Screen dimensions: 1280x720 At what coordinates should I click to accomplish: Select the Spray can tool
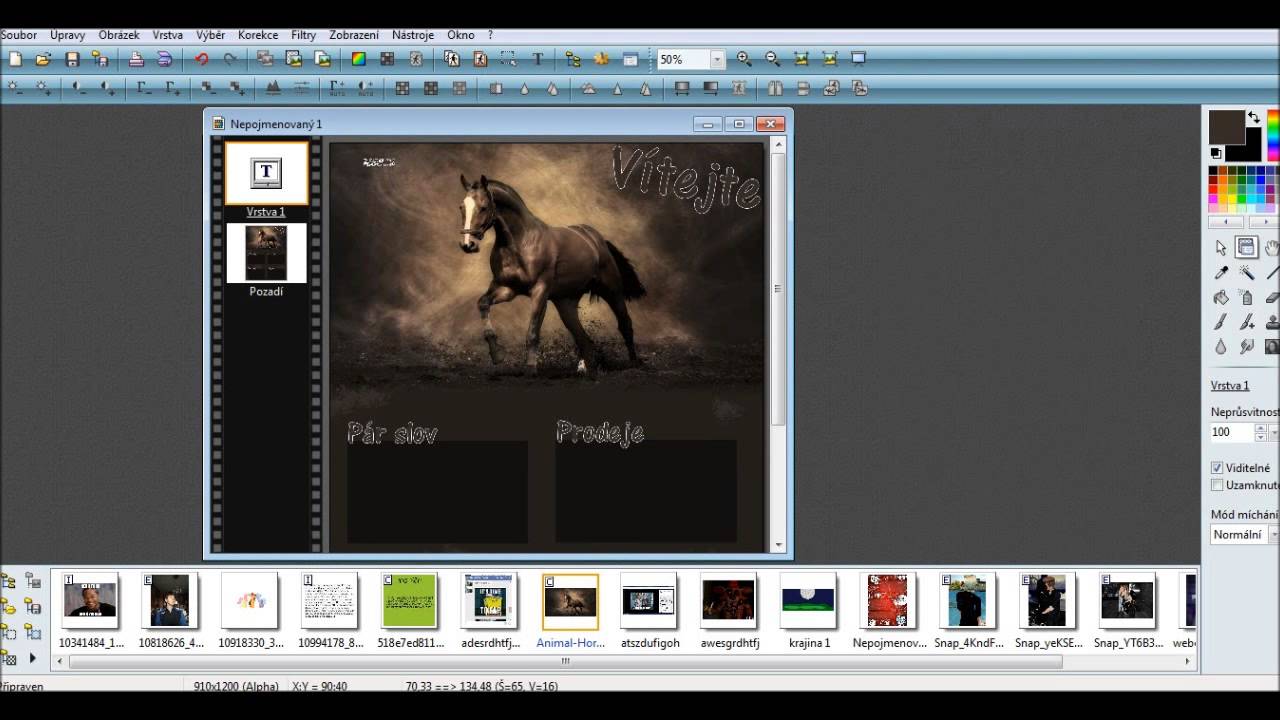pyautogui.click(x=1246, y=297)
